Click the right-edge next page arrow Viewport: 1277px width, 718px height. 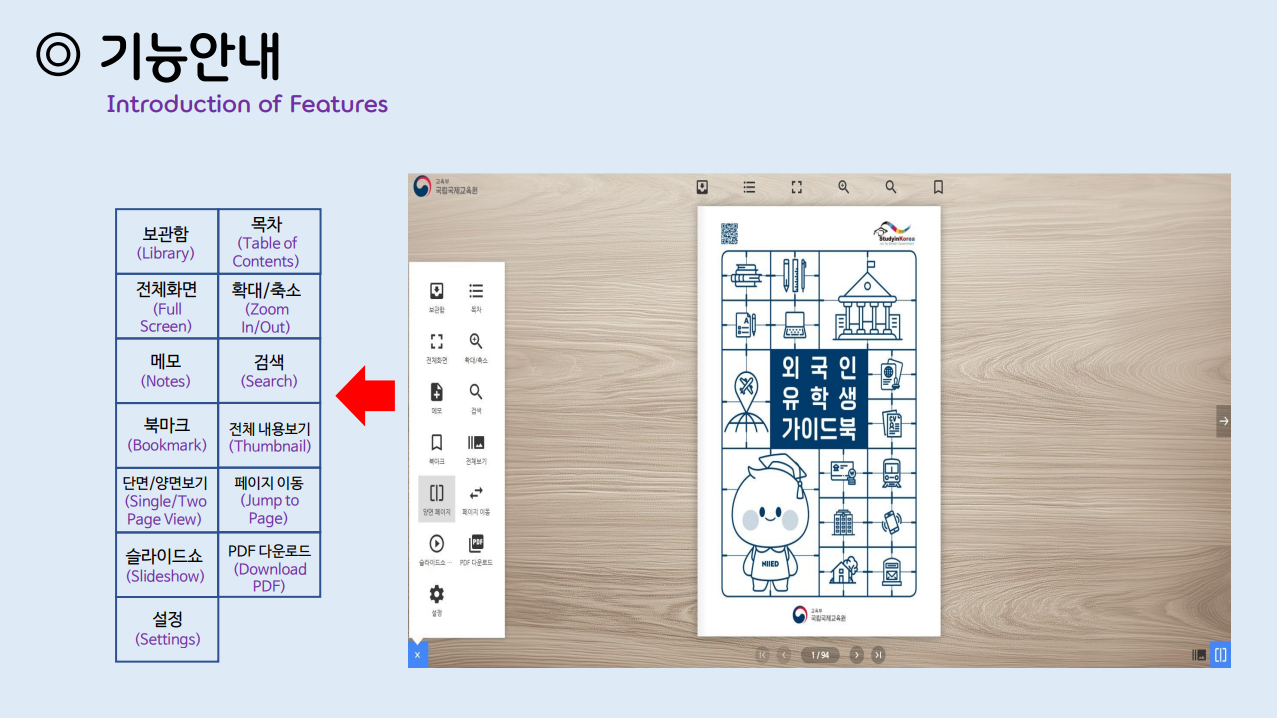pos(1223,421)
